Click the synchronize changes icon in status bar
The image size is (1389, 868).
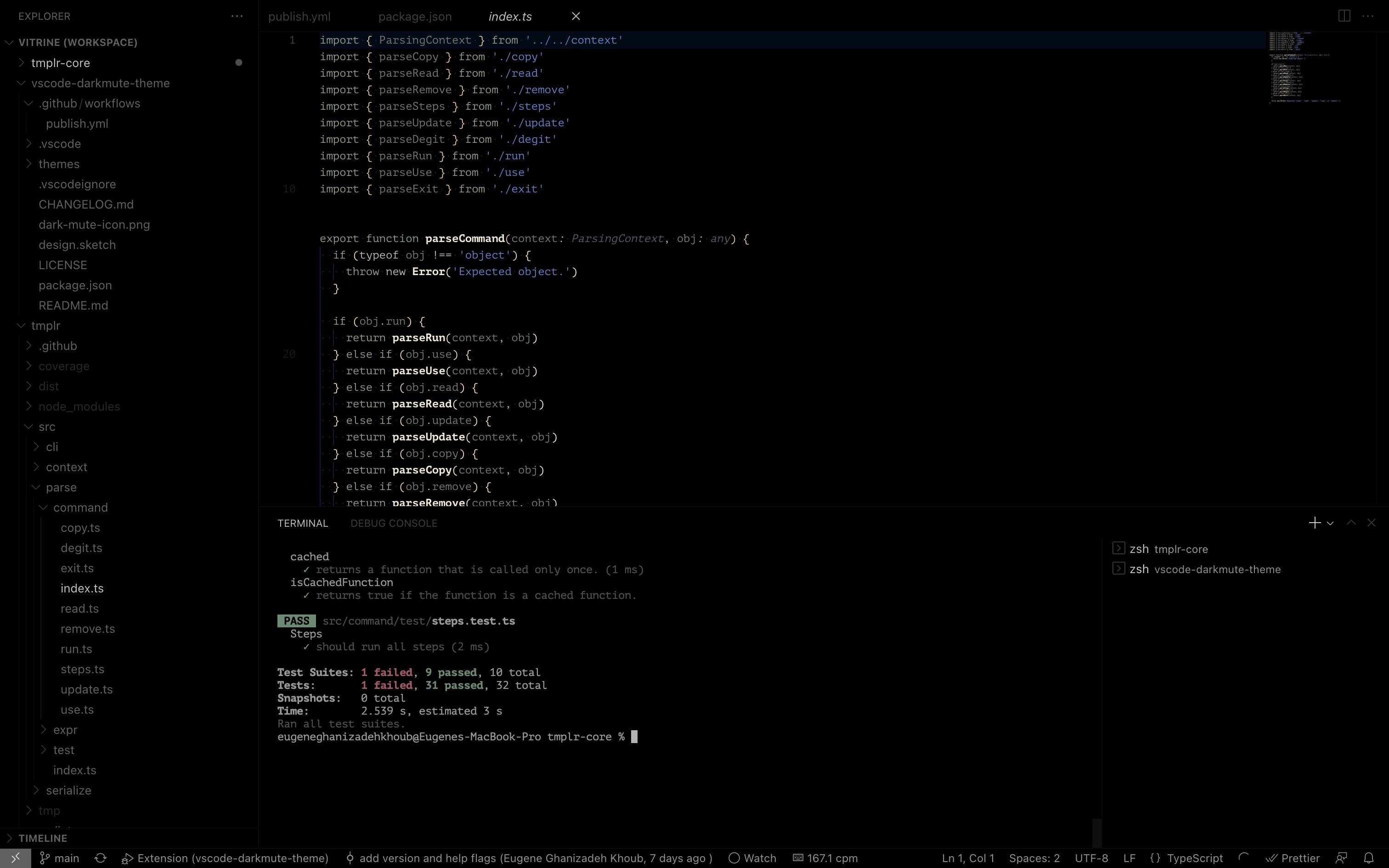pos(101,858)
